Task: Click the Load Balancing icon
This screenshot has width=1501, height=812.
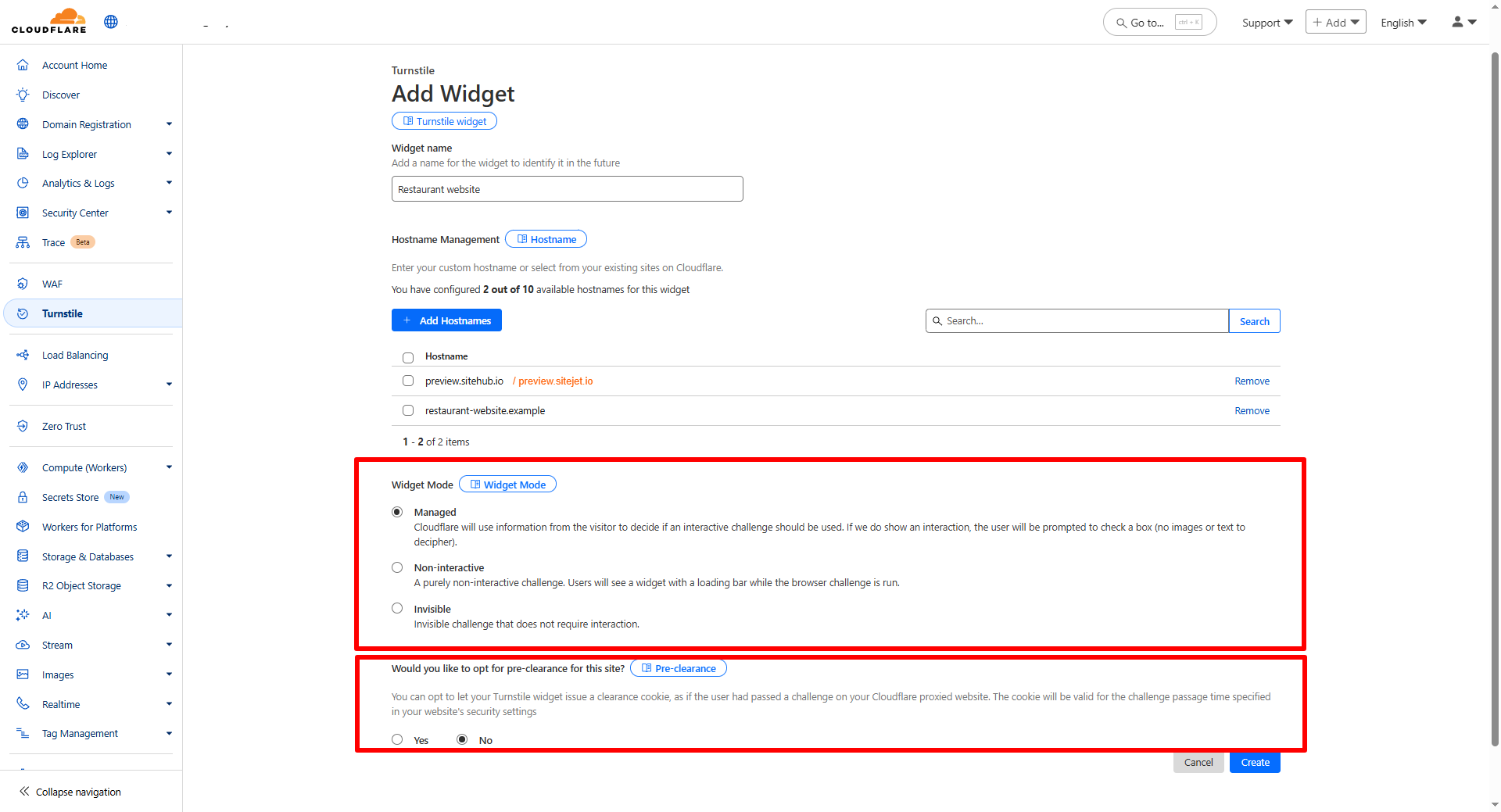Action: click(23, 355)
